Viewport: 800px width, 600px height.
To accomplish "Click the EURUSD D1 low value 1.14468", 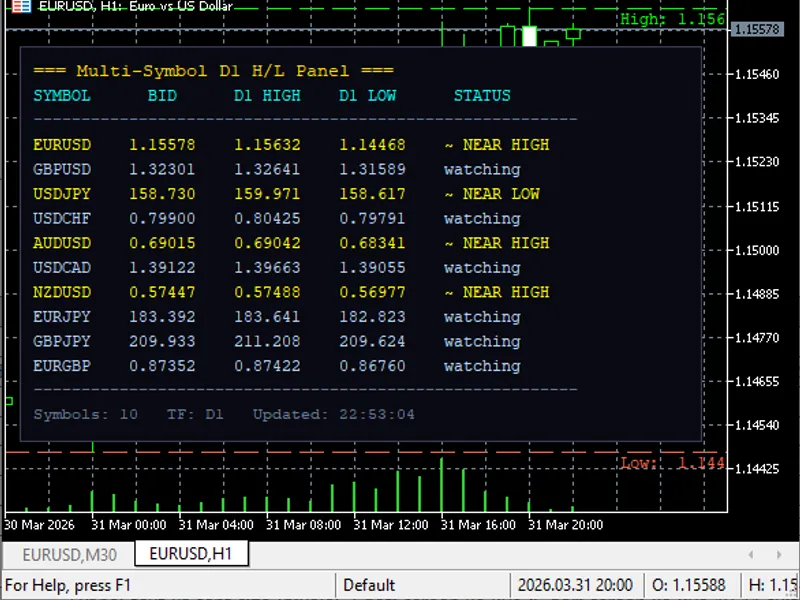I will coord(372,145).
